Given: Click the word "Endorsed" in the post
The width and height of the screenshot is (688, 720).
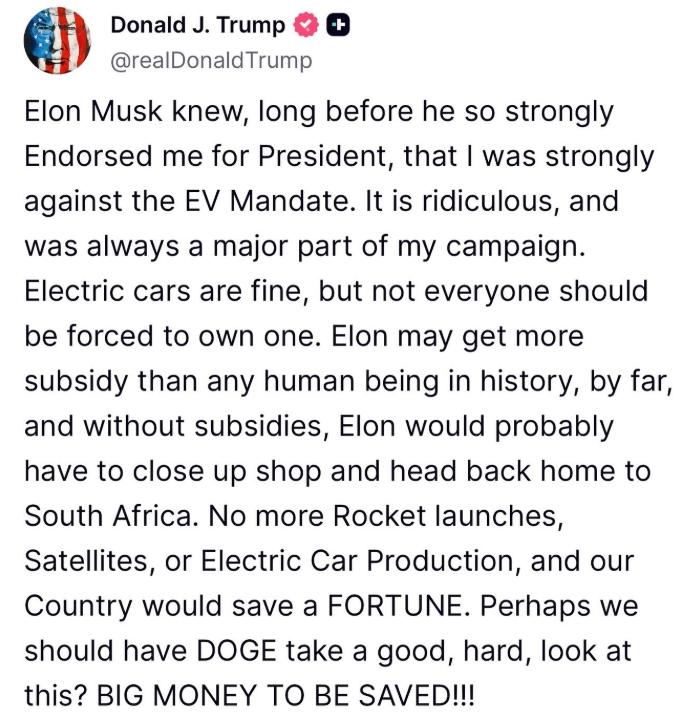Looking at the screenshot, I should point(88,156).
